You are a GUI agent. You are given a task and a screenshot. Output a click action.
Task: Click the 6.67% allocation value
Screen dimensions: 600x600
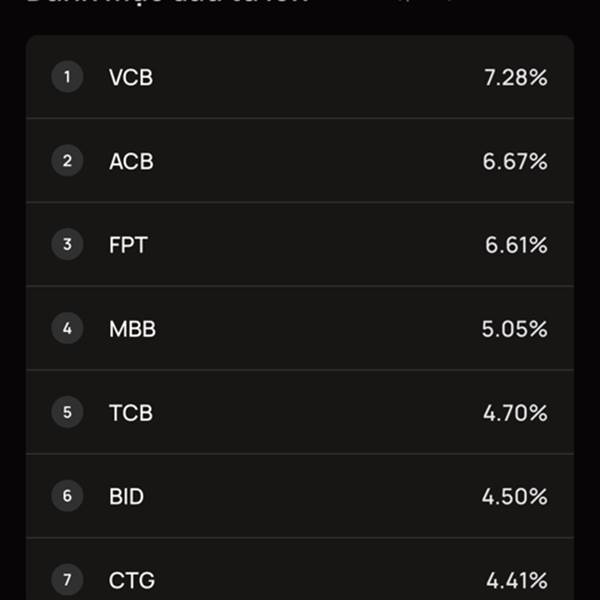[515, 161]
